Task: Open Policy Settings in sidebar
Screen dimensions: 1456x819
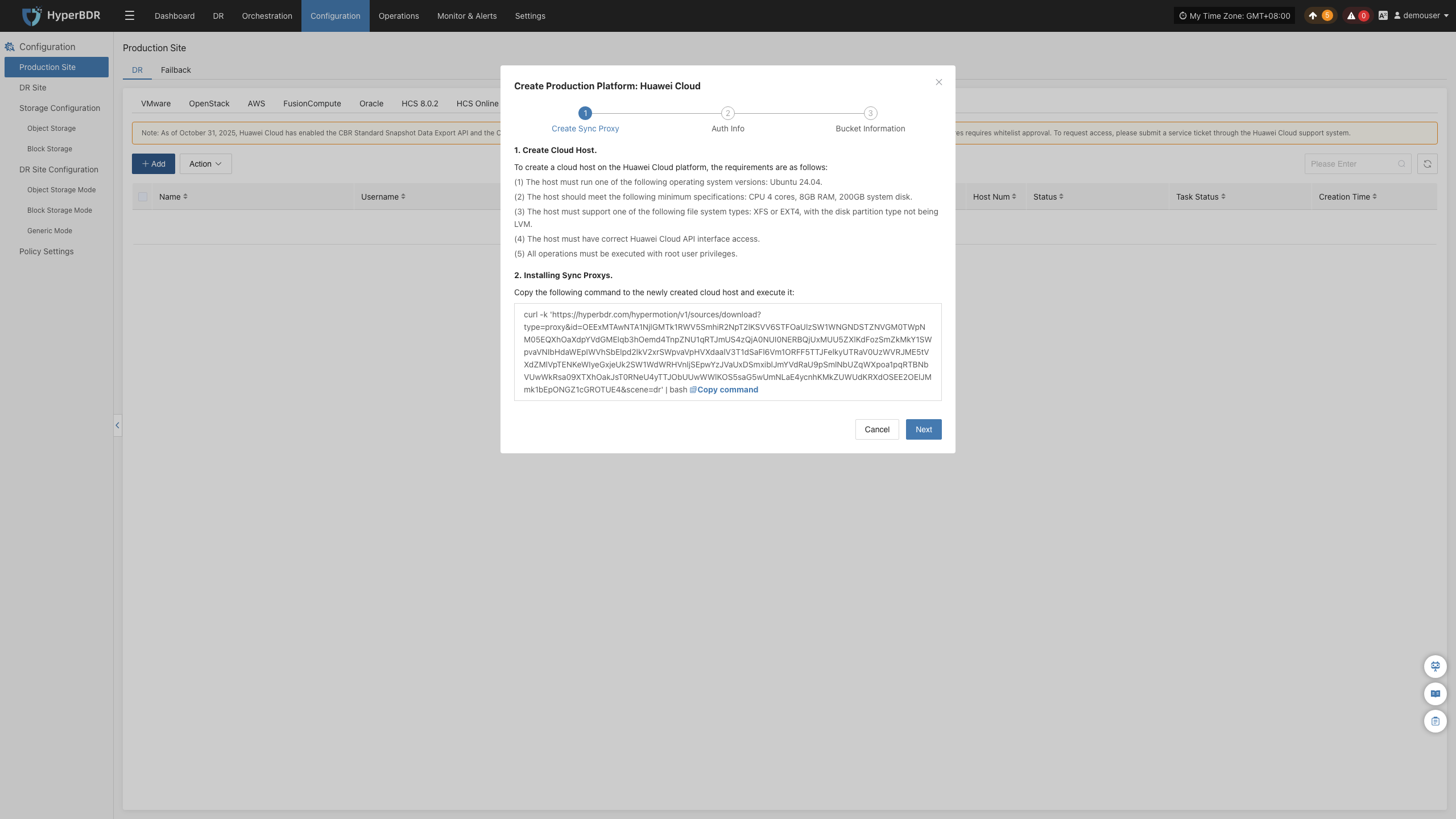Action: coord(56,251)
